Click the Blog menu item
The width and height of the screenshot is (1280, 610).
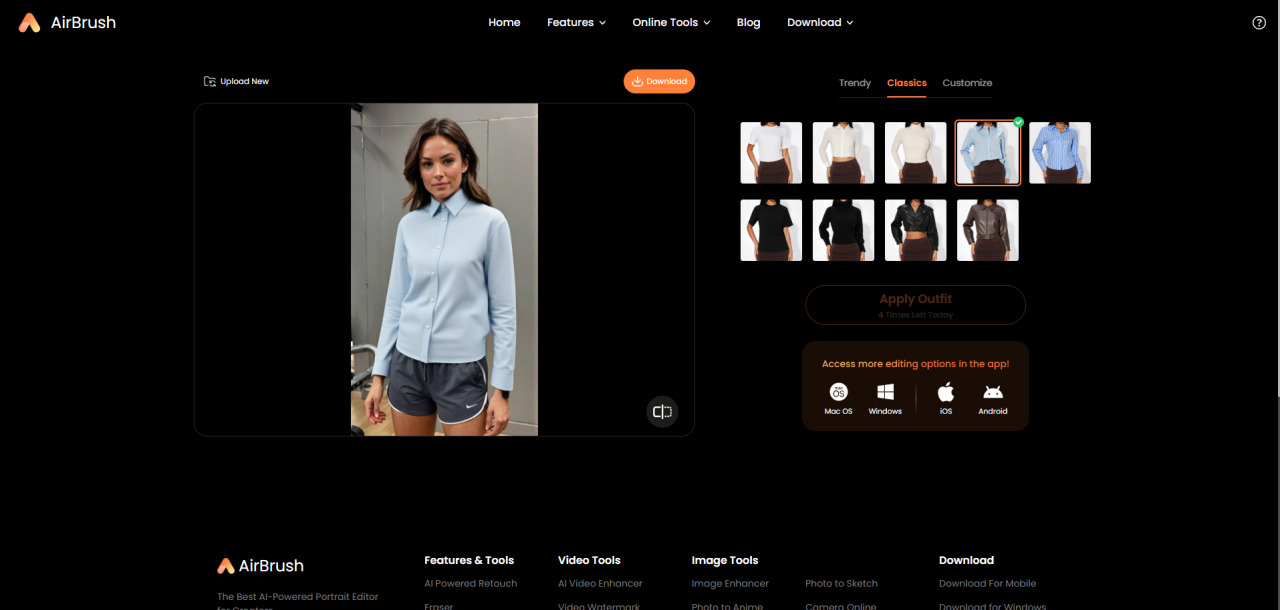(748, 22)
